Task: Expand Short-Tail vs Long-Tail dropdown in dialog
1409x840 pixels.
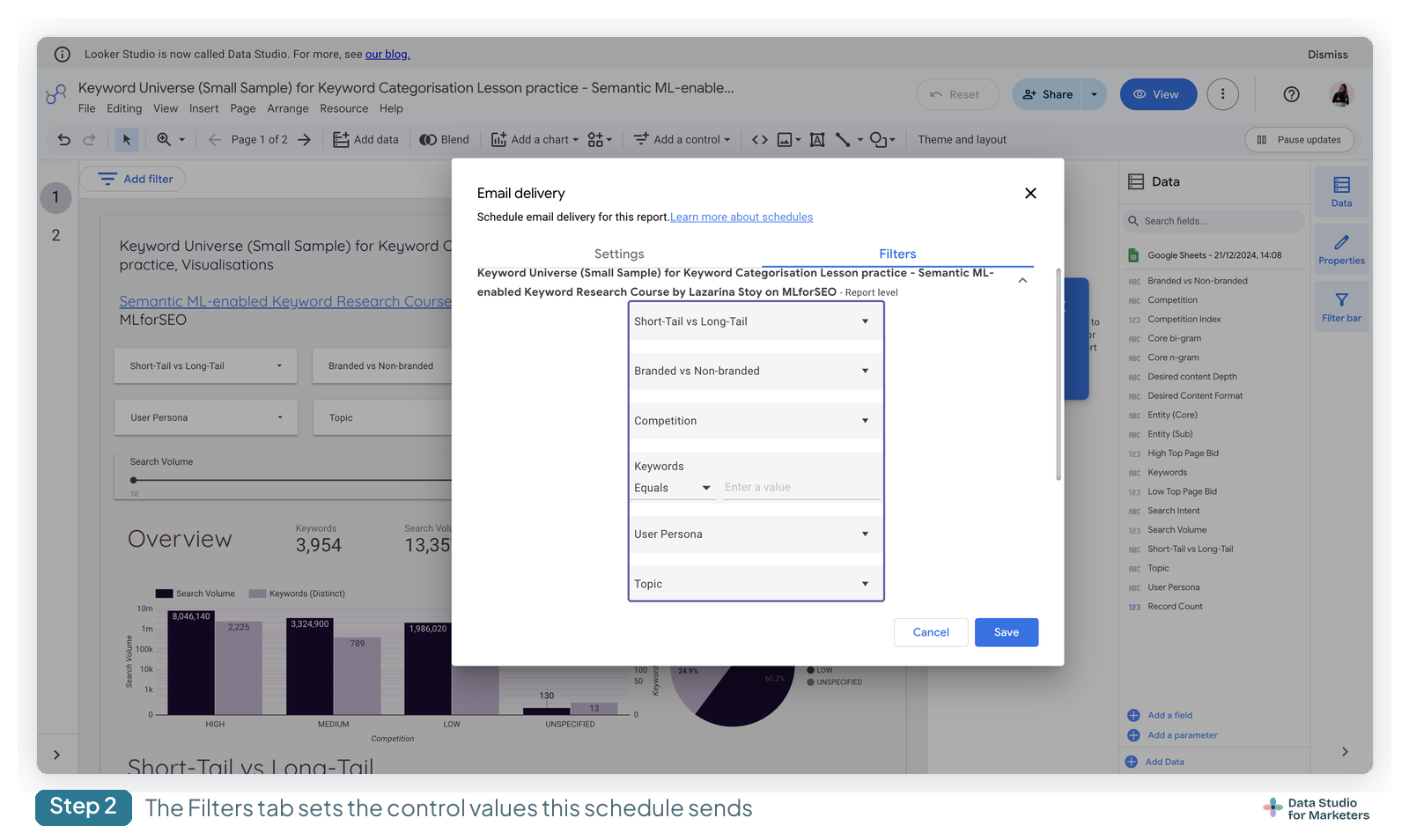Action: (x=756, y=321)
